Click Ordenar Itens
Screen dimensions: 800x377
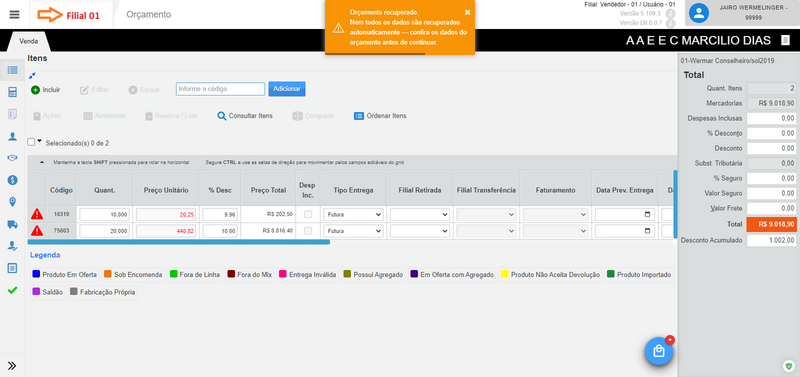[x=380, y=116]
